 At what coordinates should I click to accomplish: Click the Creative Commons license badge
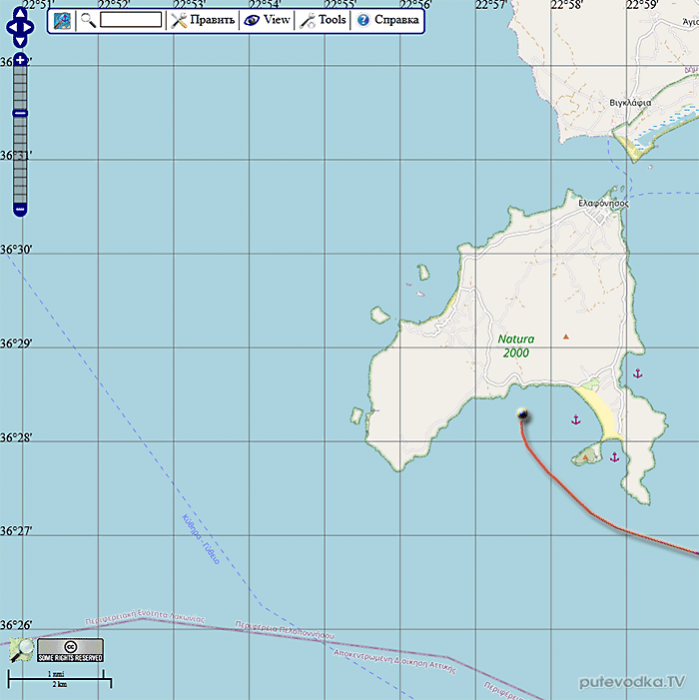click(71, 650)
